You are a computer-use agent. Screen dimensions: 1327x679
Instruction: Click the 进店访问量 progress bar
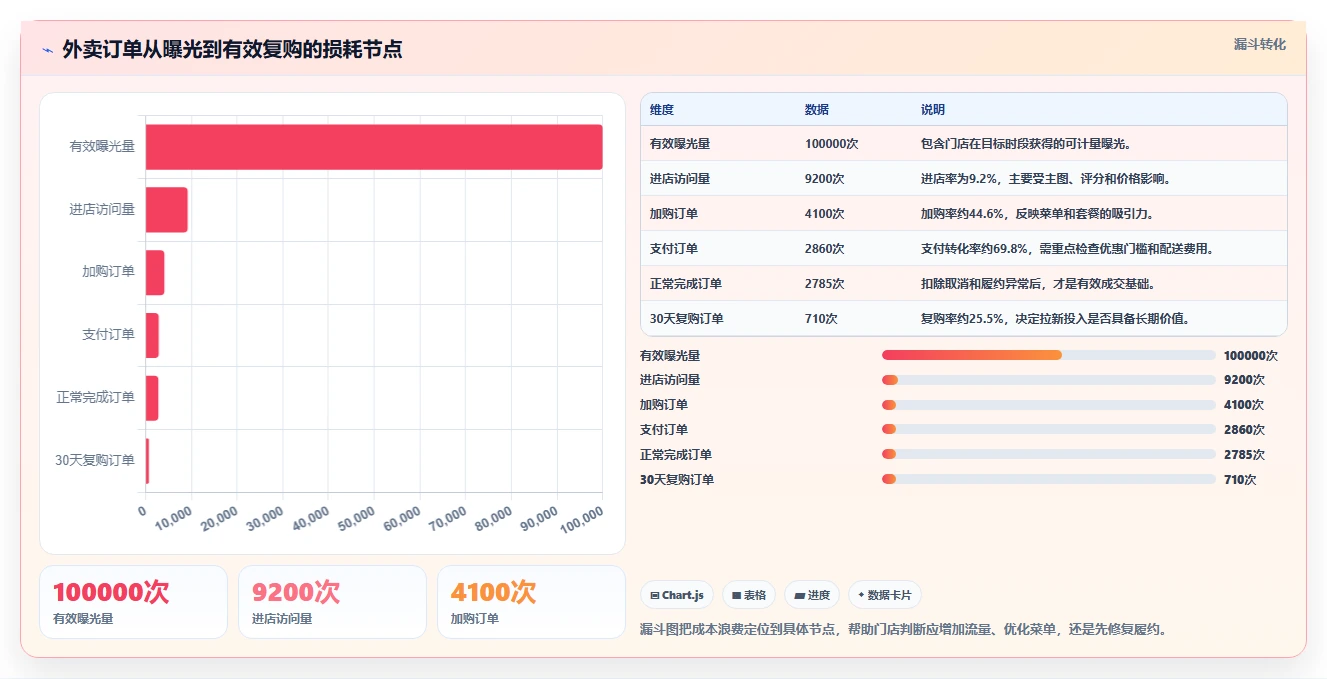pyautogui.click(x=1048, y=380)
